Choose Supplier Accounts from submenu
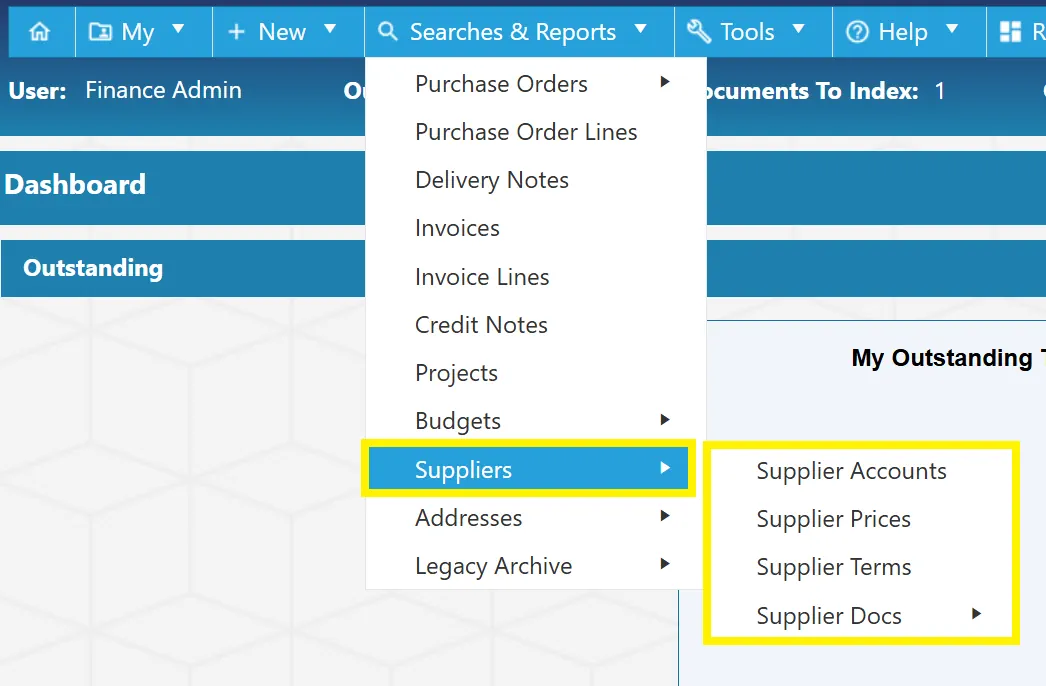1046x686 pixels. (x=861, y=471)
